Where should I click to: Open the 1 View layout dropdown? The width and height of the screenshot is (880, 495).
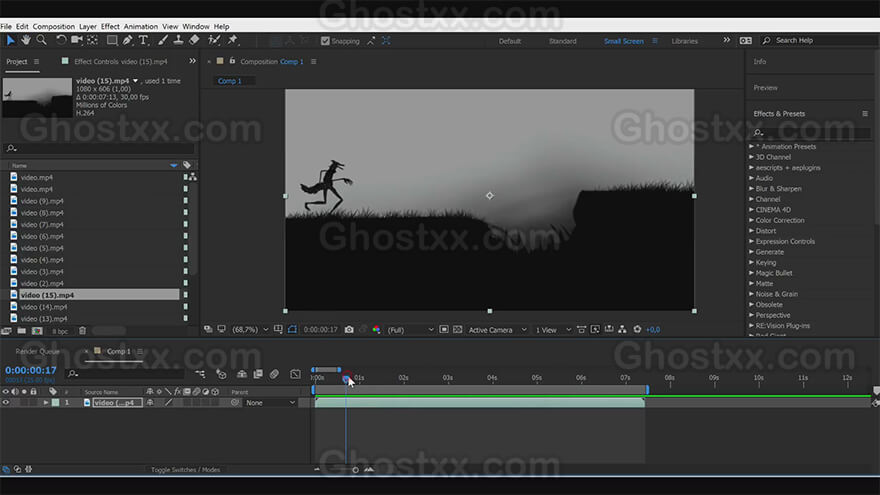[x=553, y=329]
